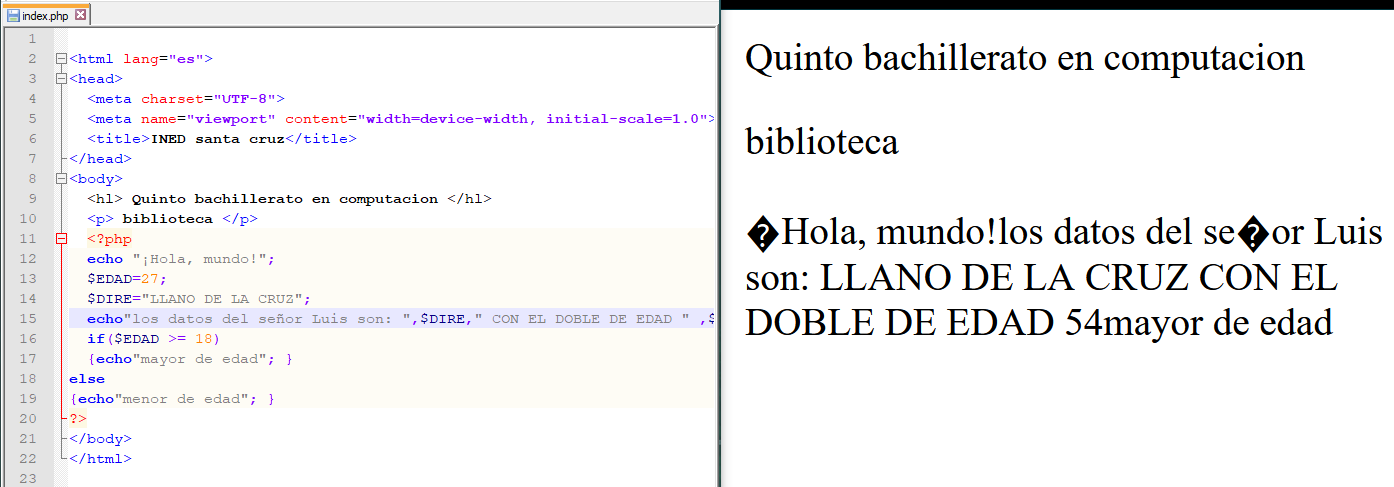
Task: Click the rendered heading Quinto bachillerato en computacion
Action: [1025, 58]
